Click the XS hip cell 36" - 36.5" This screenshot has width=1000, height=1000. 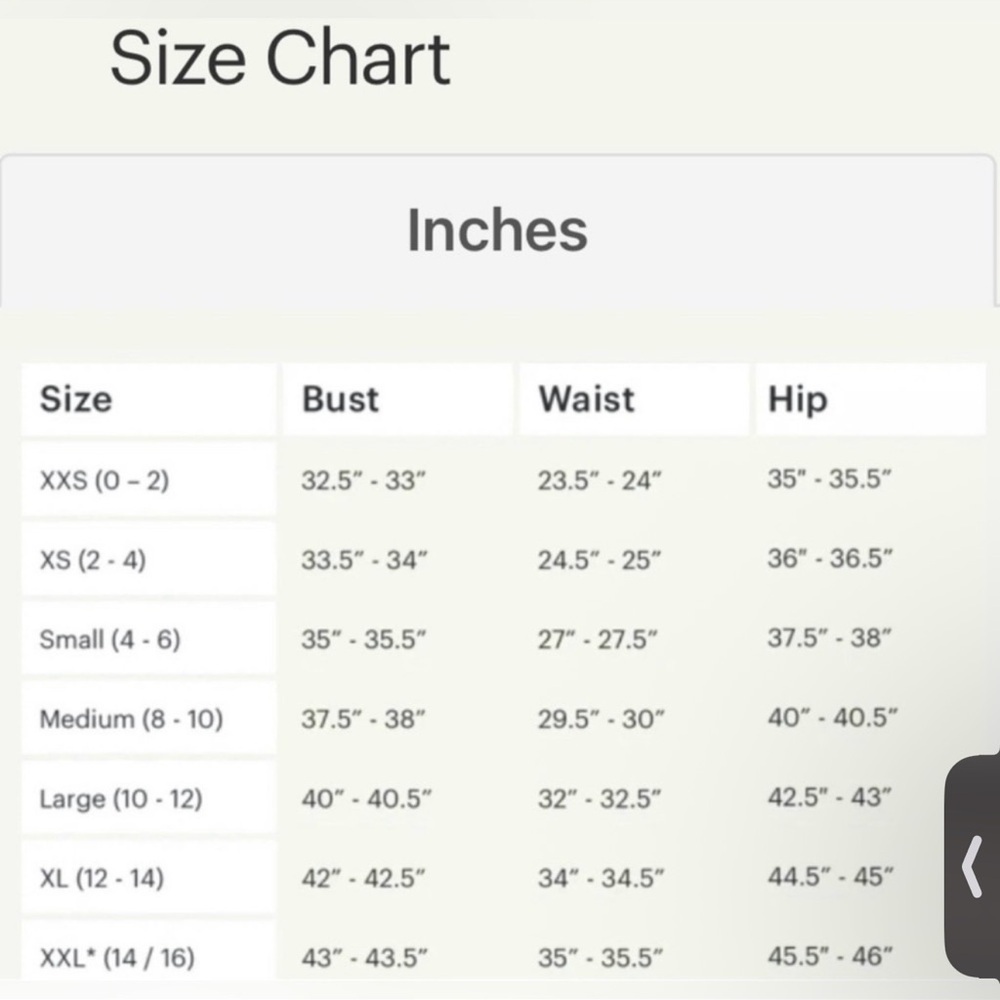(830, 558)
